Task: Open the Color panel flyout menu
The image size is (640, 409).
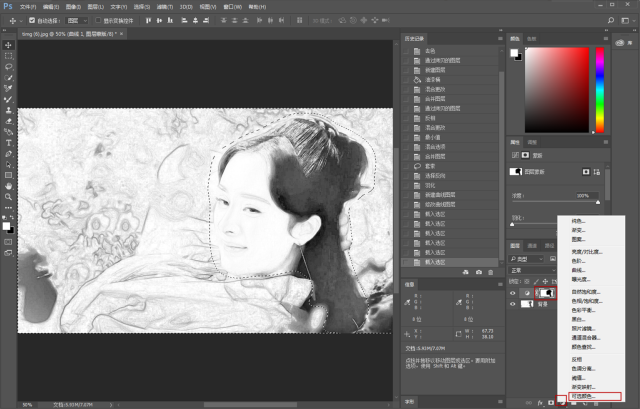Action: click(606, 38)
